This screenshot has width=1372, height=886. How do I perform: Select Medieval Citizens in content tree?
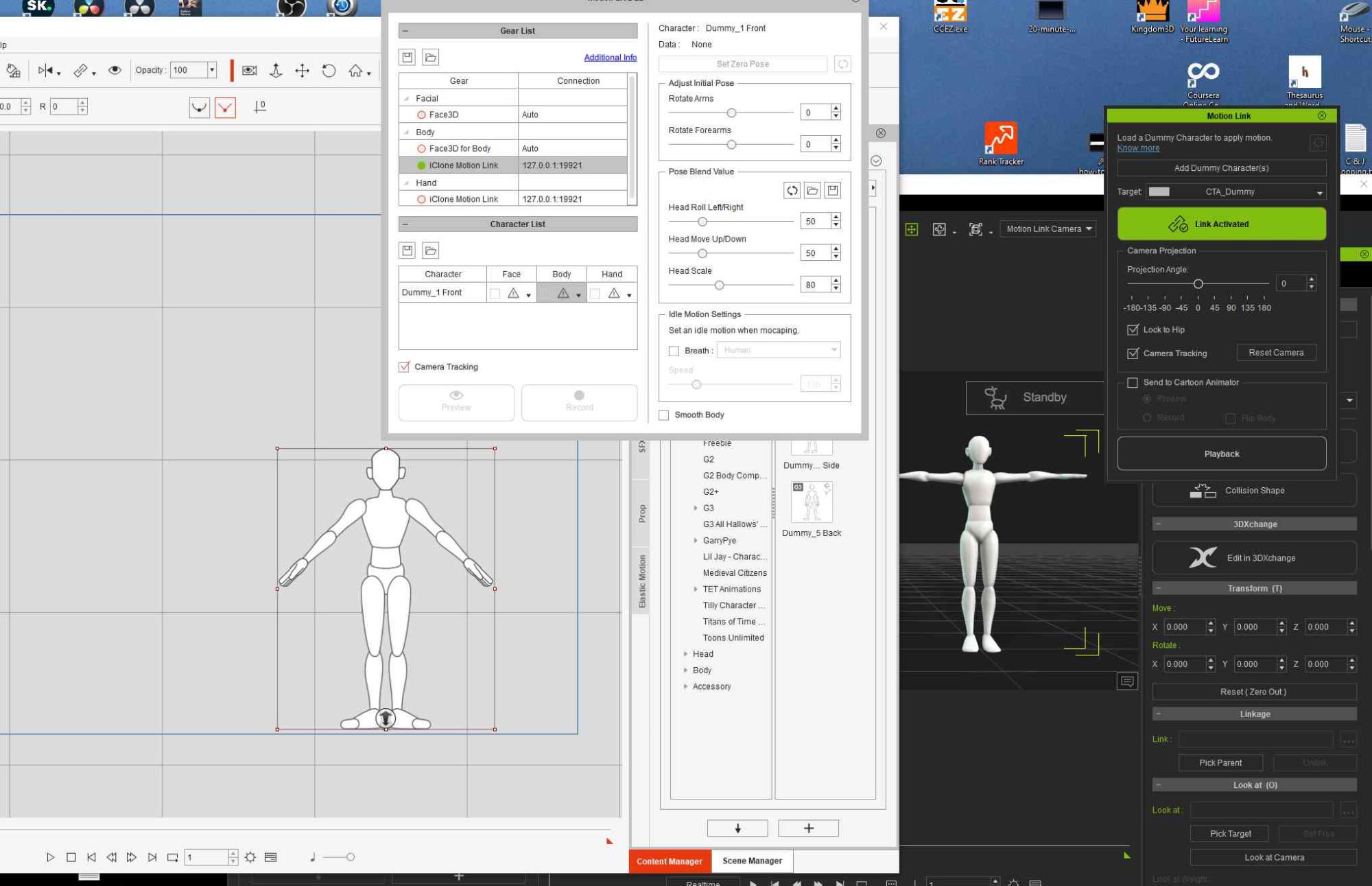point(735,573)
